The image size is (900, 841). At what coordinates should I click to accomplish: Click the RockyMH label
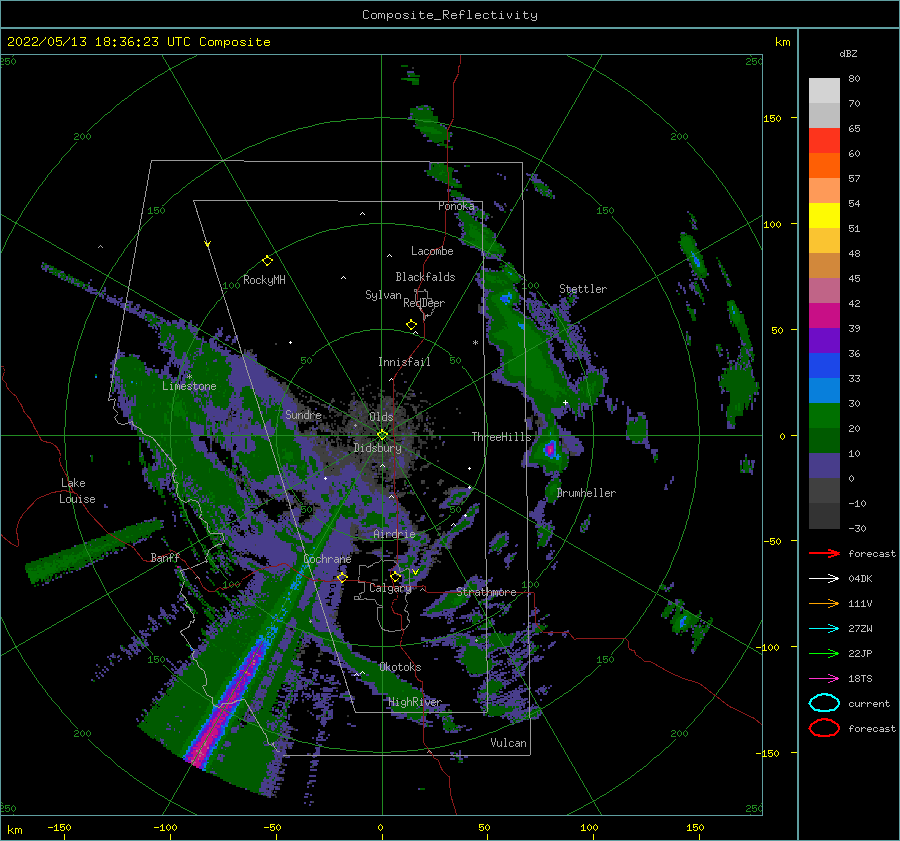coord(264,280)
